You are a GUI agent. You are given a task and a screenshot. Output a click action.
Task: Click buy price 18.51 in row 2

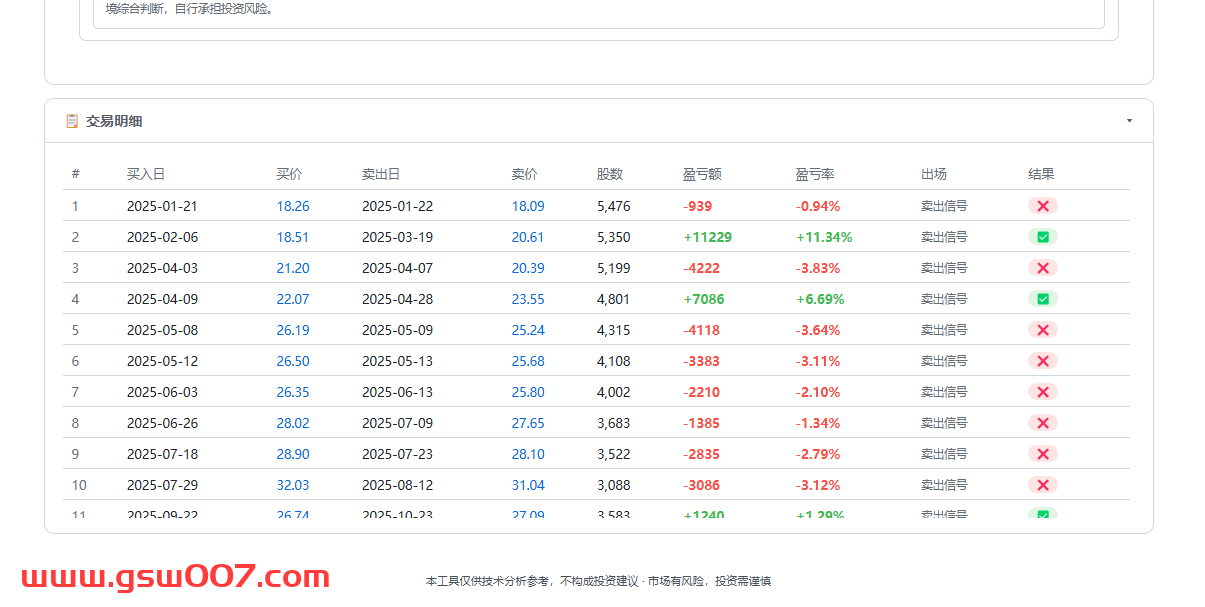(x=293, y=237)
